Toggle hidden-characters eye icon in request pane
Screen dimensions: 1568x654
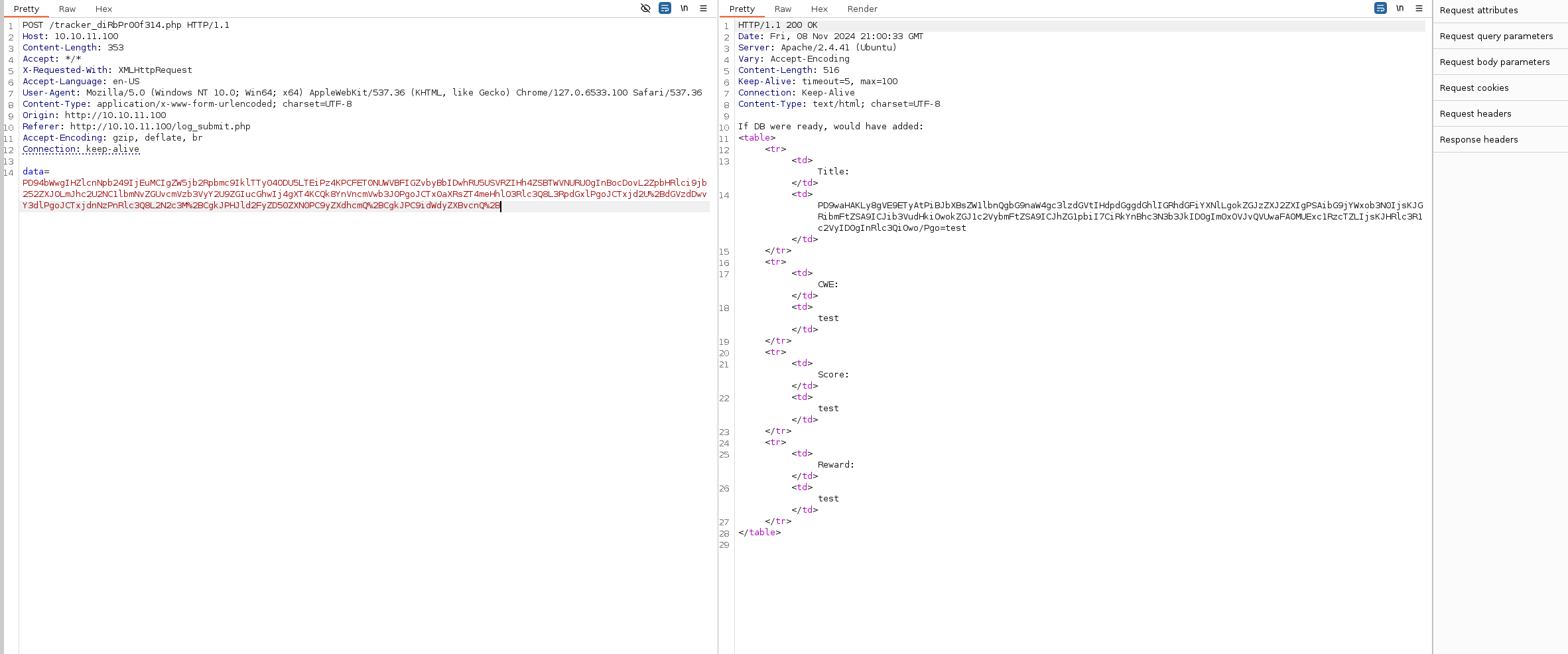645,9
